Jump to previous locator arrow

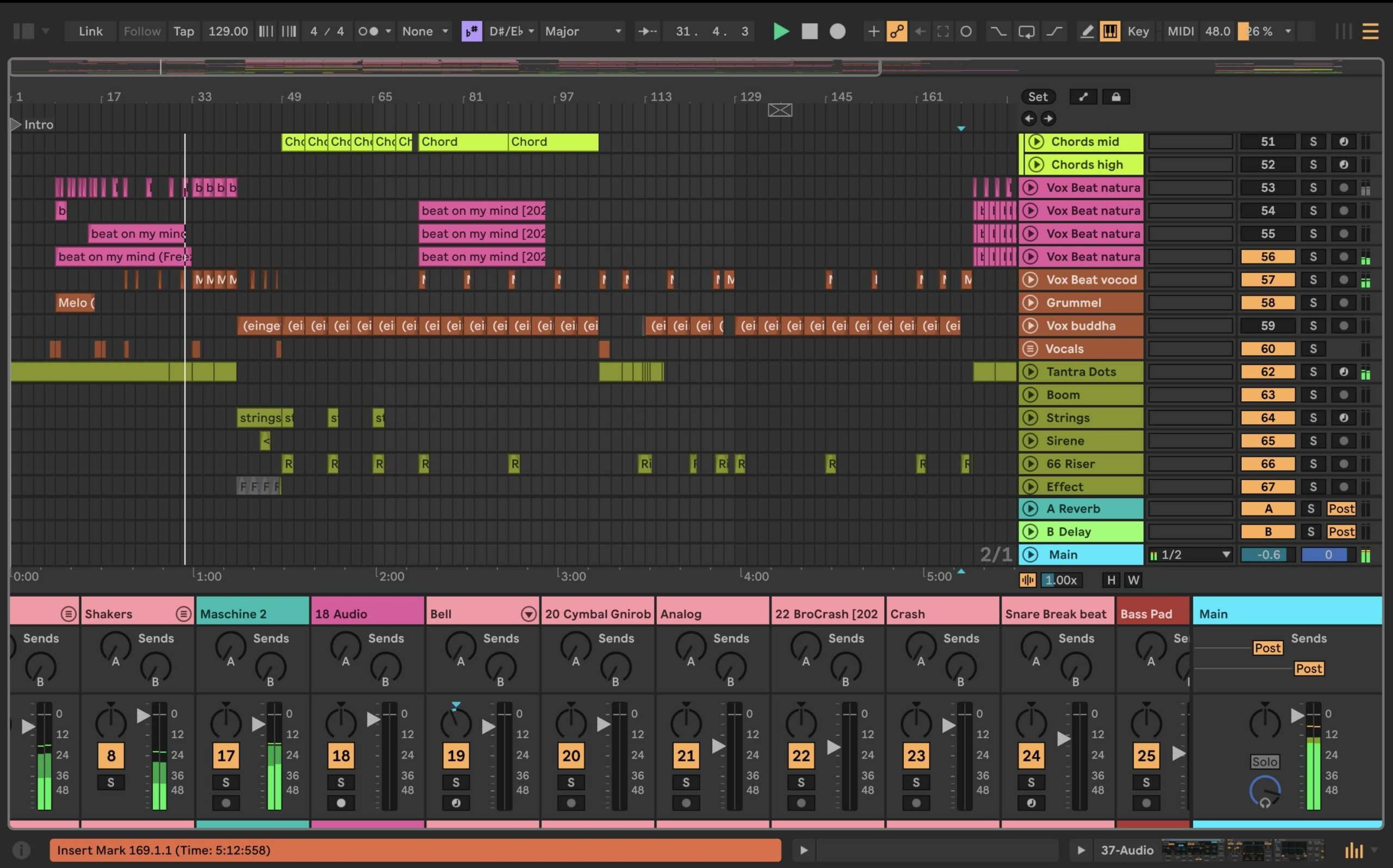tap(1028, 118)
